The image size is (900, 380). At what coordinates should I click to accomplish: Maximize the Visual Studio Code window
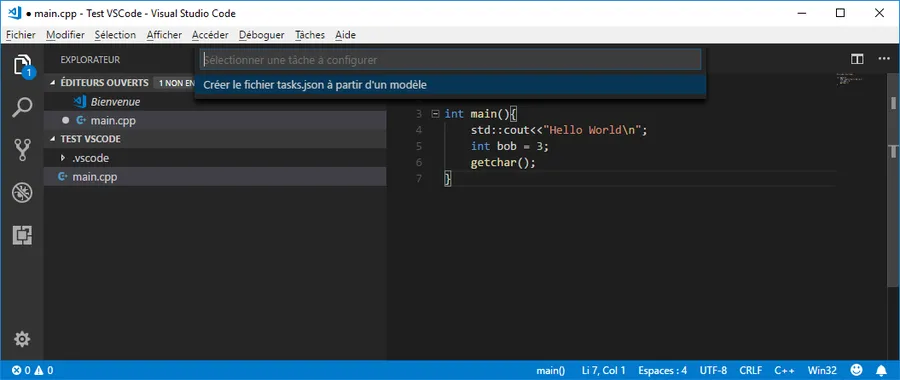tap(840, 13)
